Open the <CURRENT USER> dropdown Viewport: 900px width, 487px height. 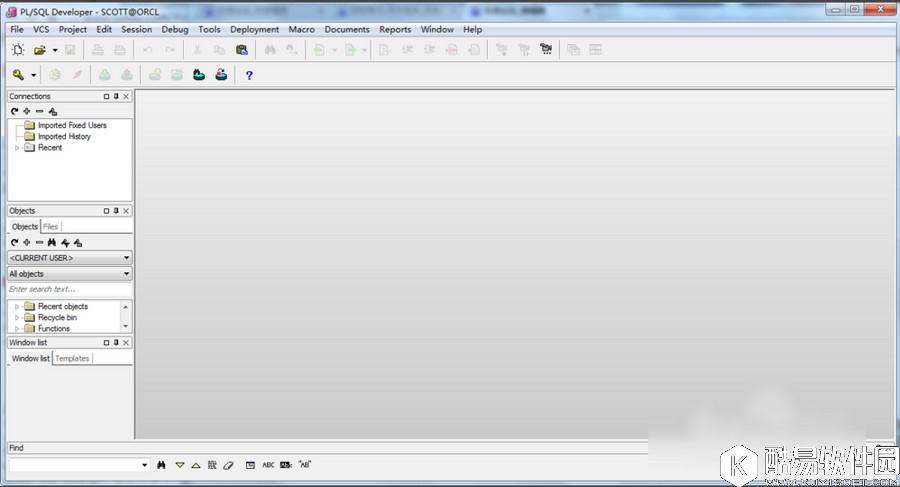click(x=126, y=258)
